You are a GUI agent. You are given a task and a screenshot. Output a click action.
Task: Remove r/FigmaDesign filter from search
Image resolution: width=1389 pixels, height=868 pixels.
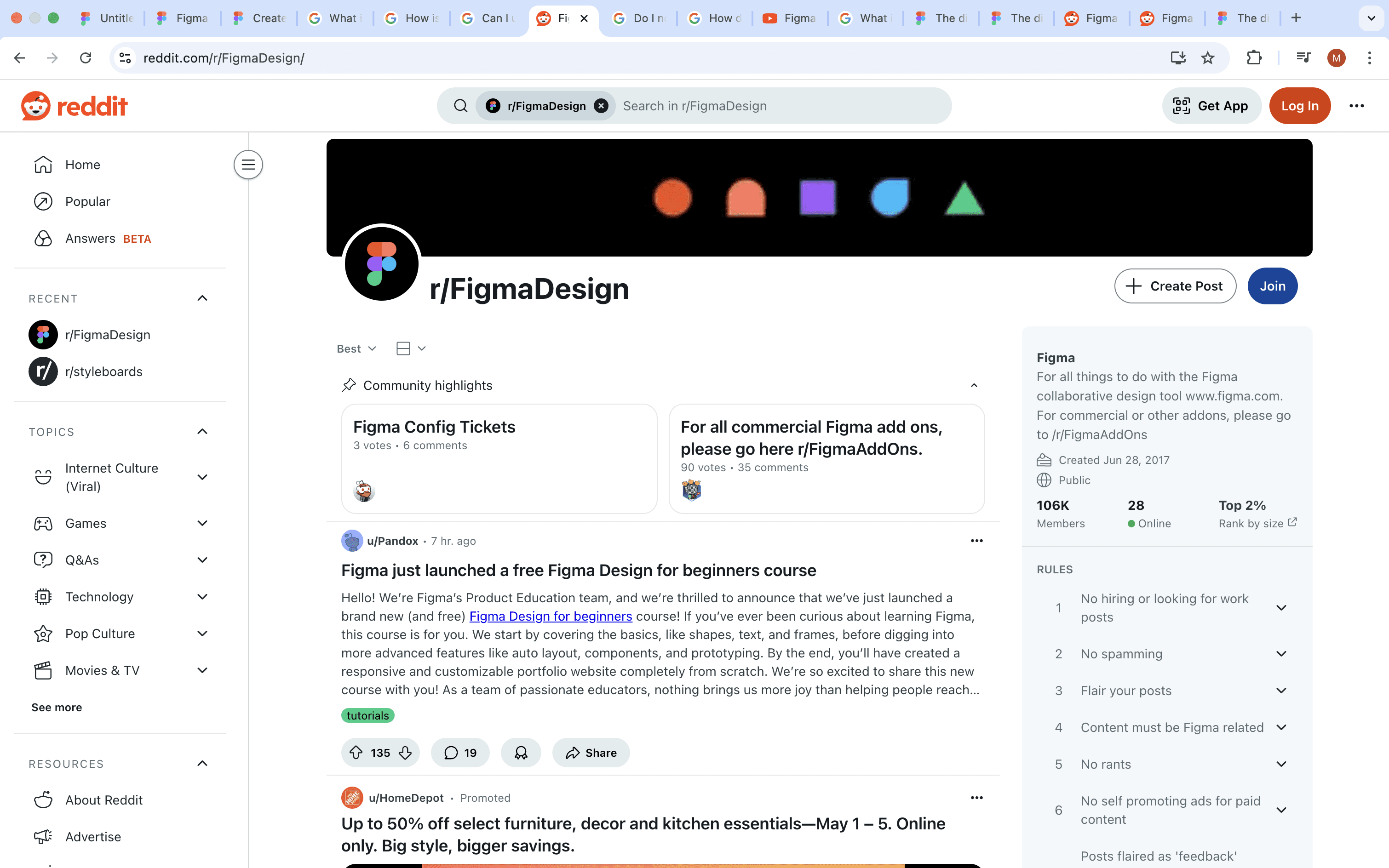601,106
